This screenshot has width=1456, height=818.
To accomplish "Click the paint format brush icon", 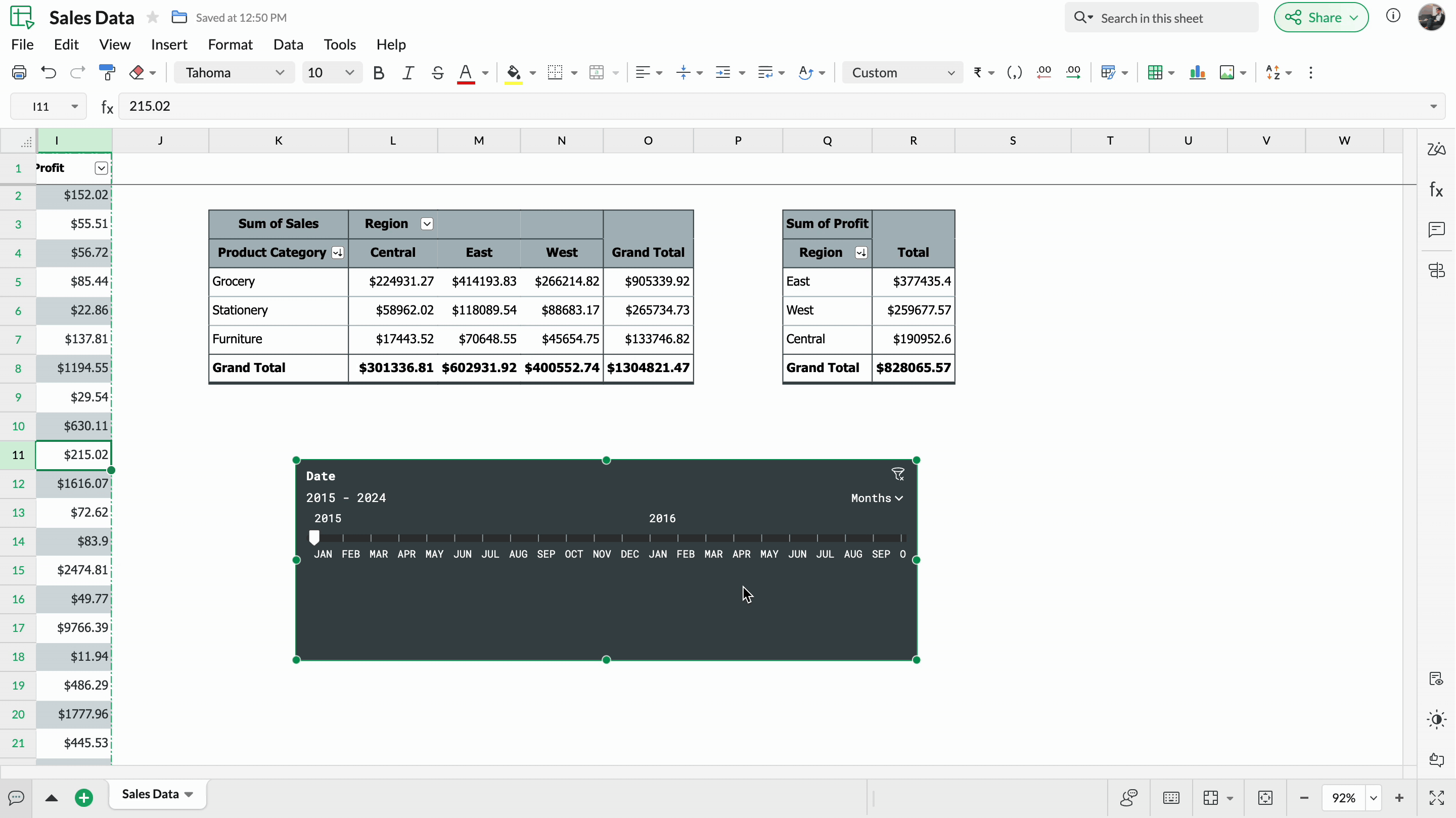I will point(107,72).
